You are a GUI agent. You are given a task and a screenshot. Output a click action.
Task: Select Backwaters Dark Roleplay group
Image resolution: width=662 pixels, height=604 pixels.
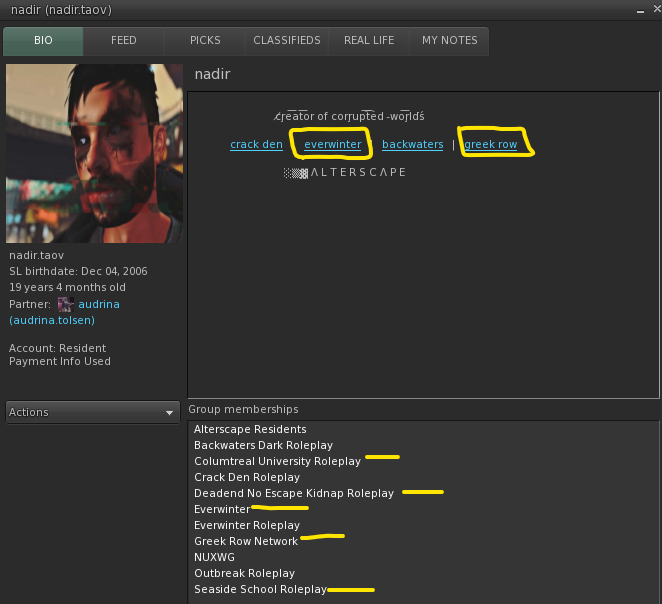[x=263, y=445]
